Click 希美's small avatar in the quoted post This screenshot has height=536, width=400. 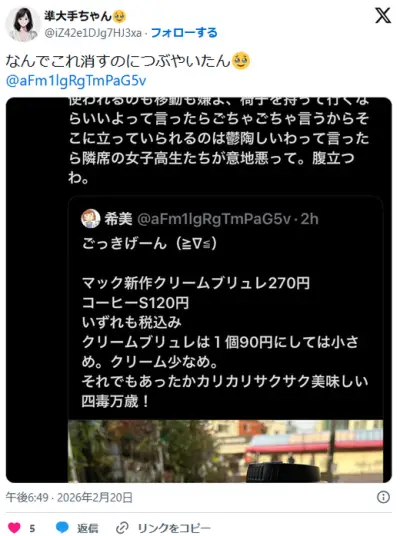click(91, 218)
